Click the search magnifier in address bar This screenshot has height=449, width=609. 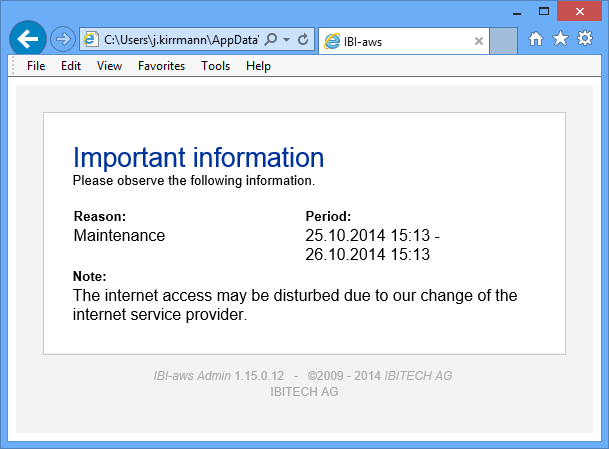[x=271, y=40]
